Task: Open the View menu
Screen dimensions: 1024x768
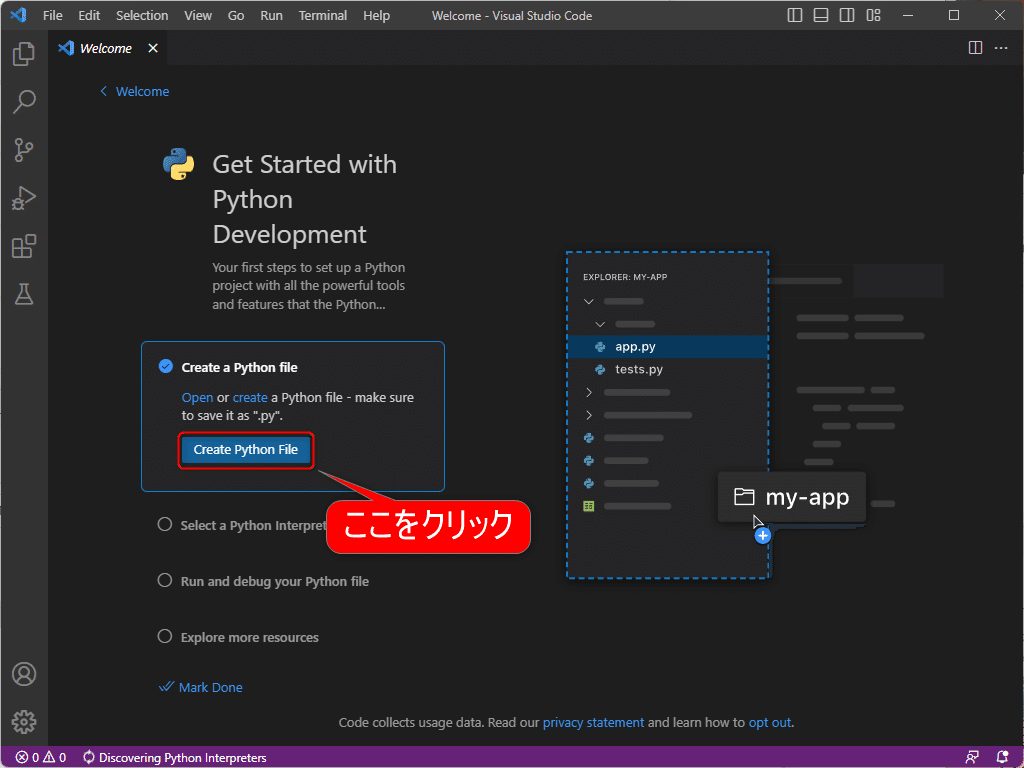Action: pyautogui.click(x=198, y=15)
